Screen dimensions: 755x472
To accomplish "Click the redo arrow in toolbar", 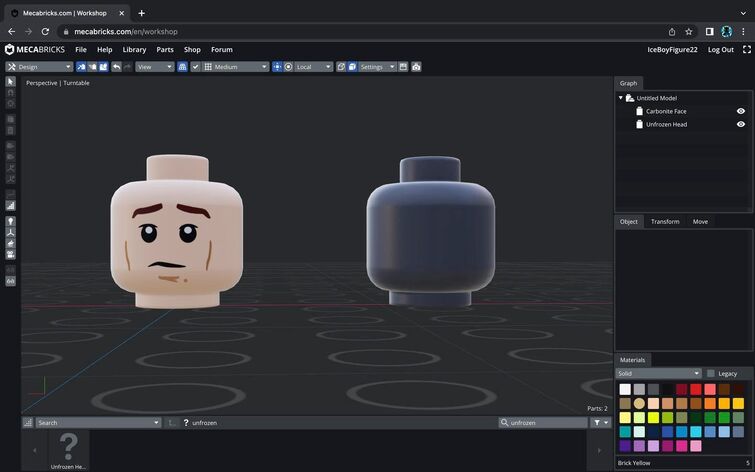I will [x=127, y=67].
